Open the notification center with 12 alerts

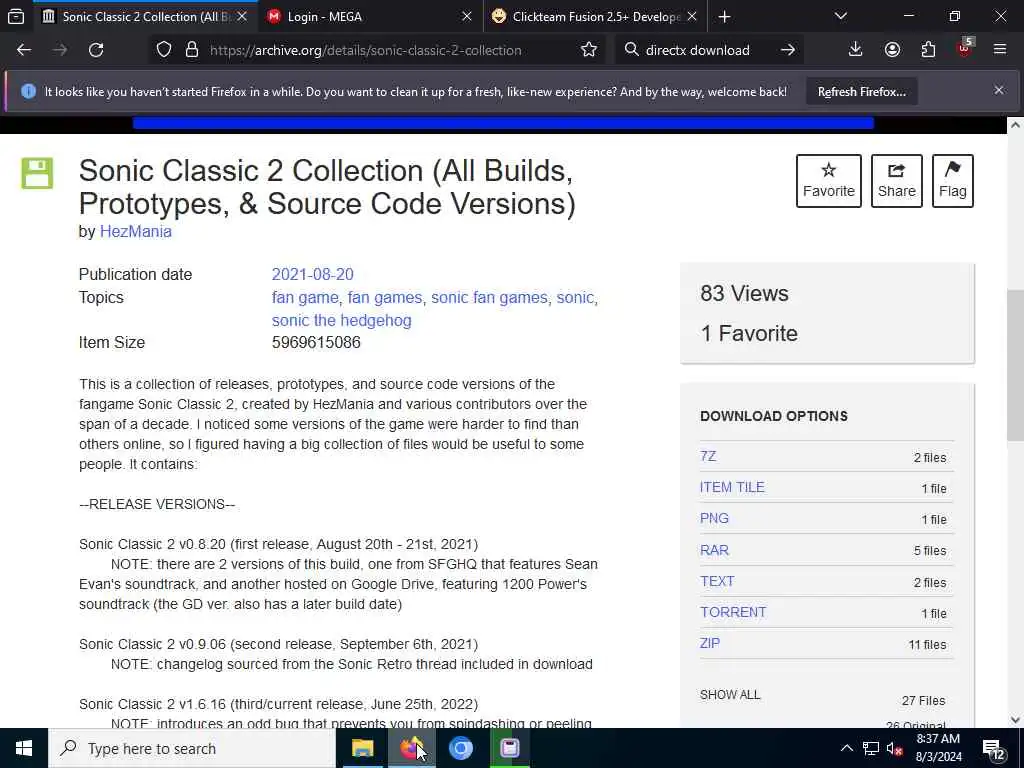pos(993,749)
